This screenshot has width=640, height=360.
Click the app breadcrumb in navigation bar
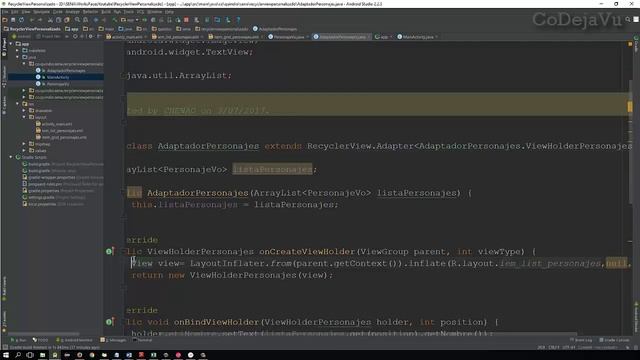click(x=71, y=29)
